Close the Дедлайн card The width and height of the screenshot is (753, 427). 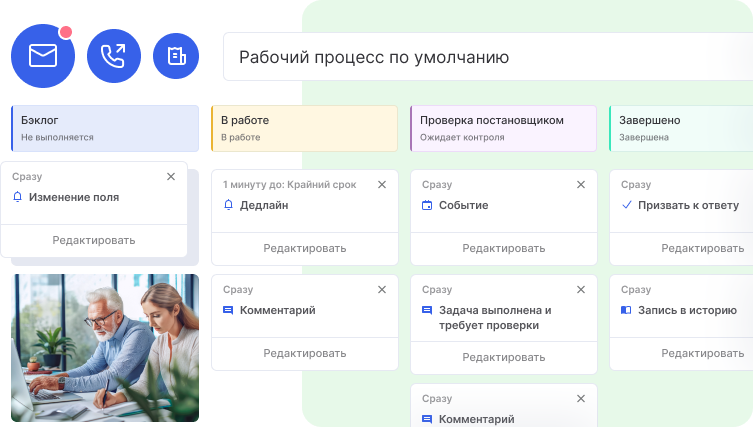click(381, 184)
